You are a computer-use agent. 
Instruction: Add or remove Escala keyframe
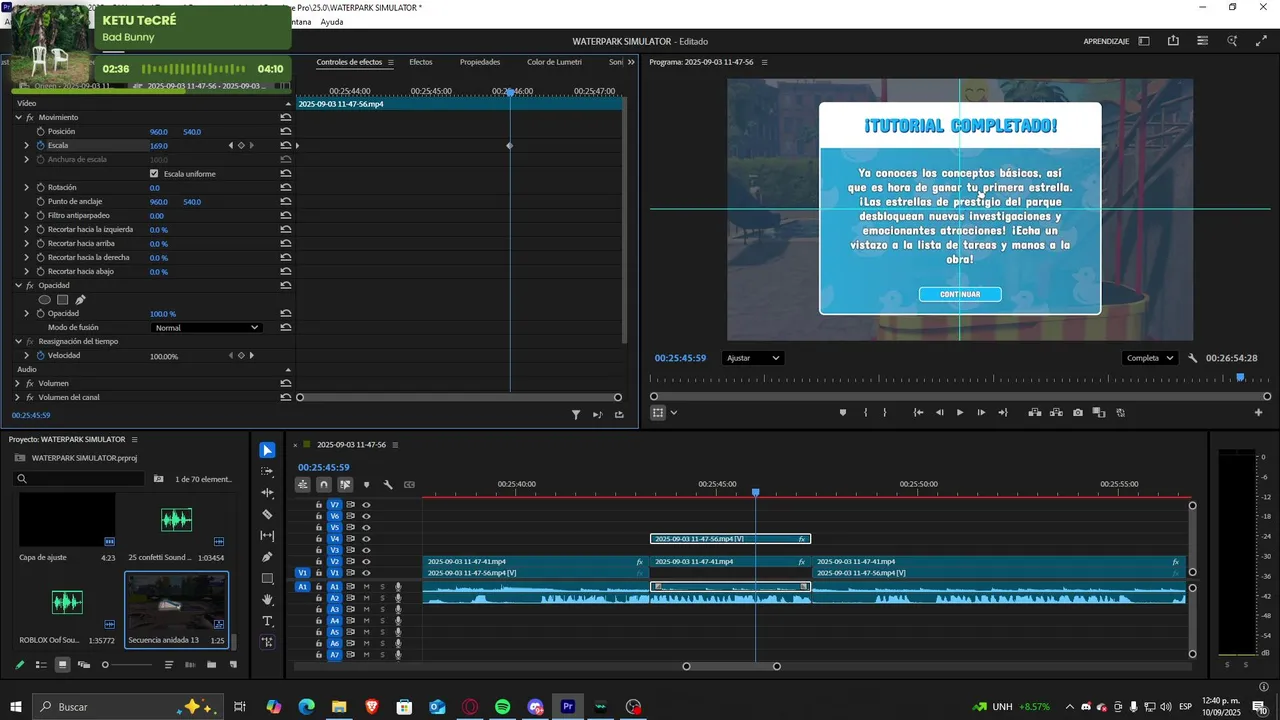(241, 145)
